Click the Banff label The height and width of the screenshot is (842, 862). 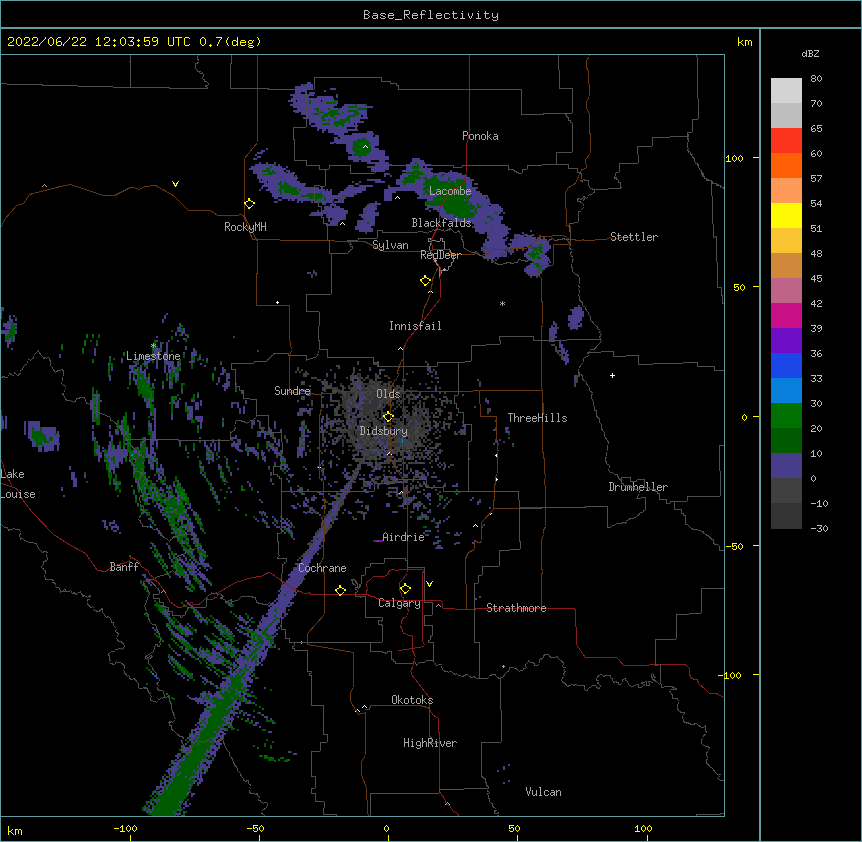tap(124, 567)
